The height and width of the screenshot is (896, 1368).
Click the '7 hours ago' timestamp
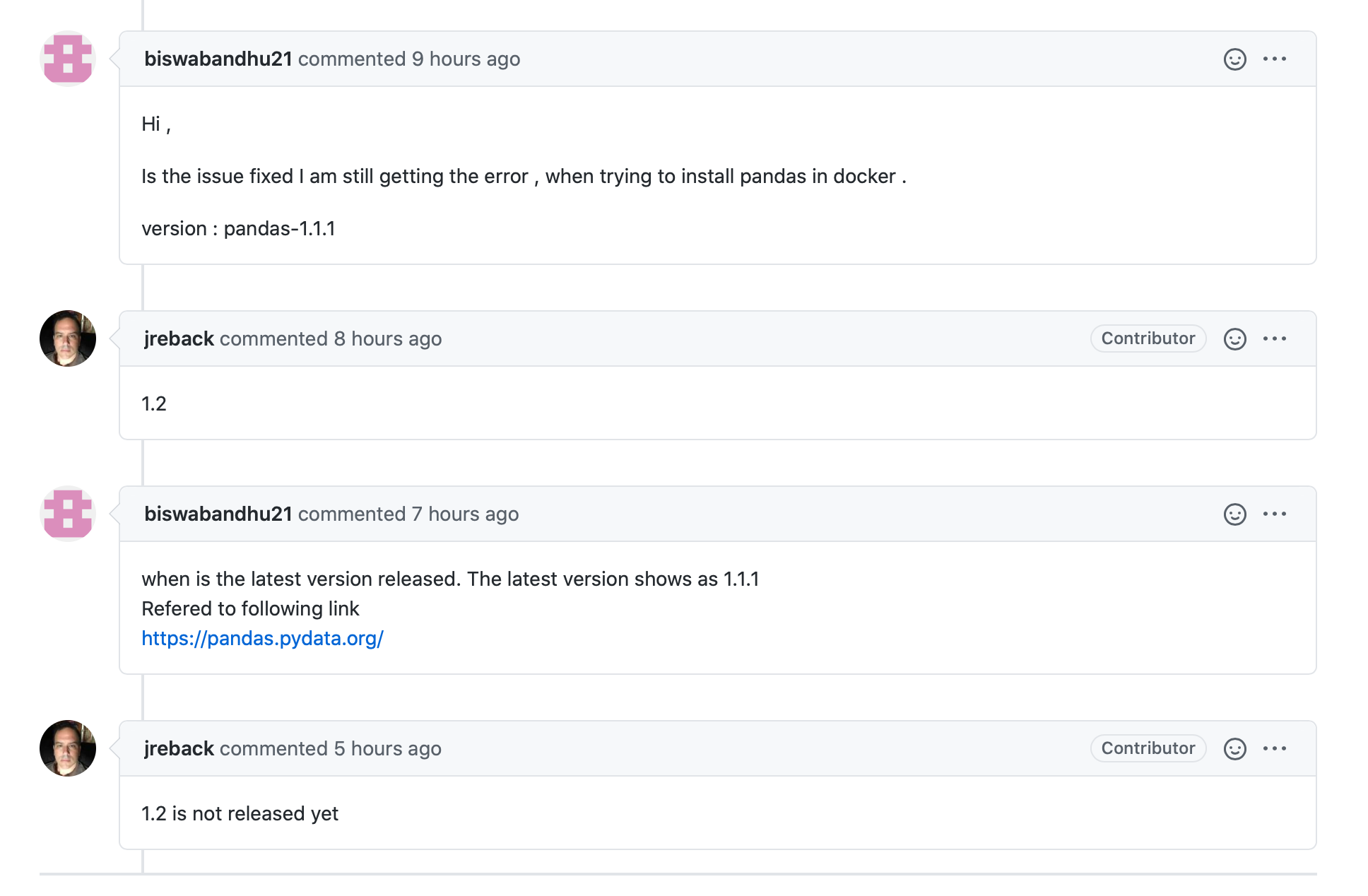(x=465, y=514)
